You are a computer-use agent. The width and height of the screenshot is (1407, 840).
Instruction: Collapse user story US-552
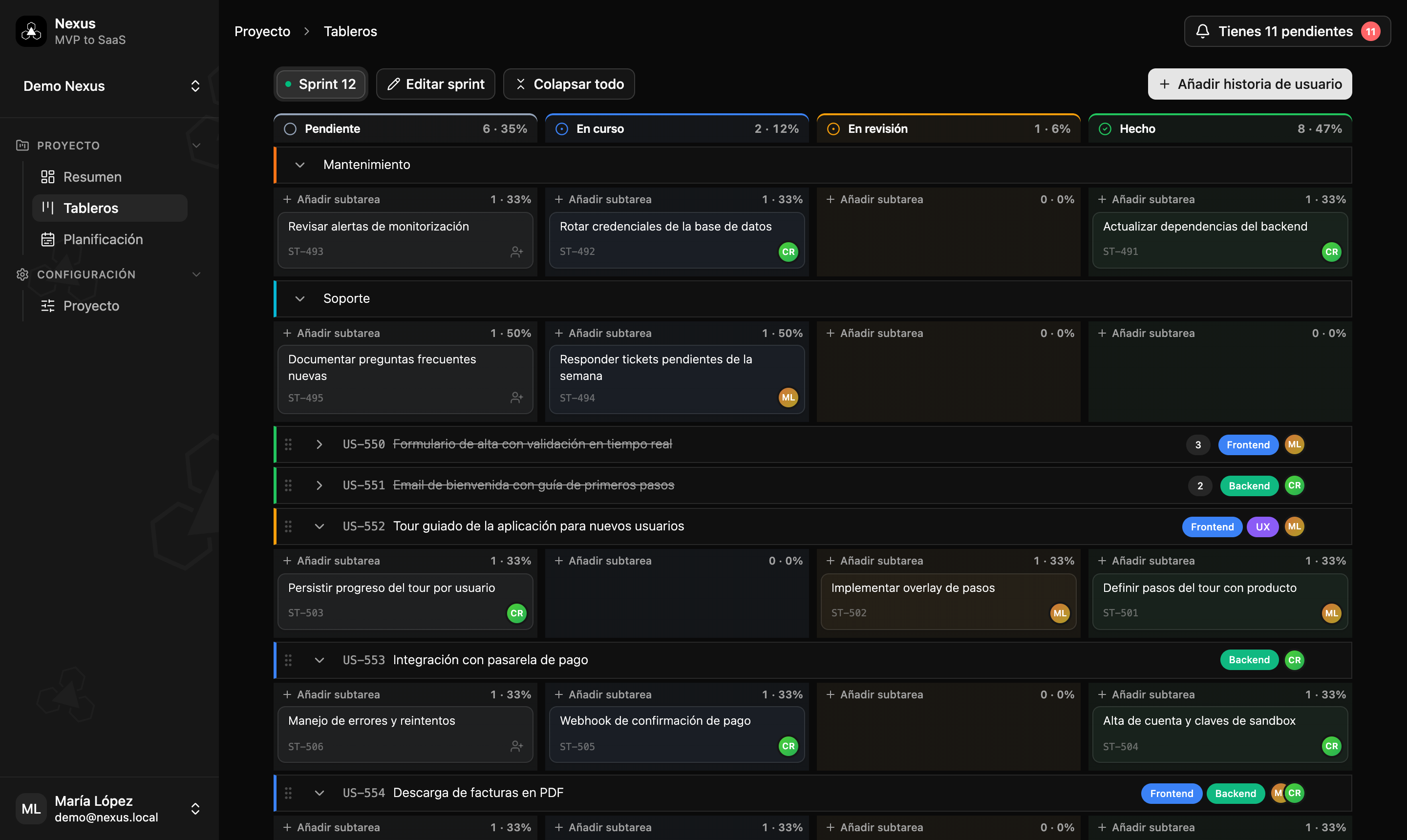pyautogui.click(x=320, y=526)
